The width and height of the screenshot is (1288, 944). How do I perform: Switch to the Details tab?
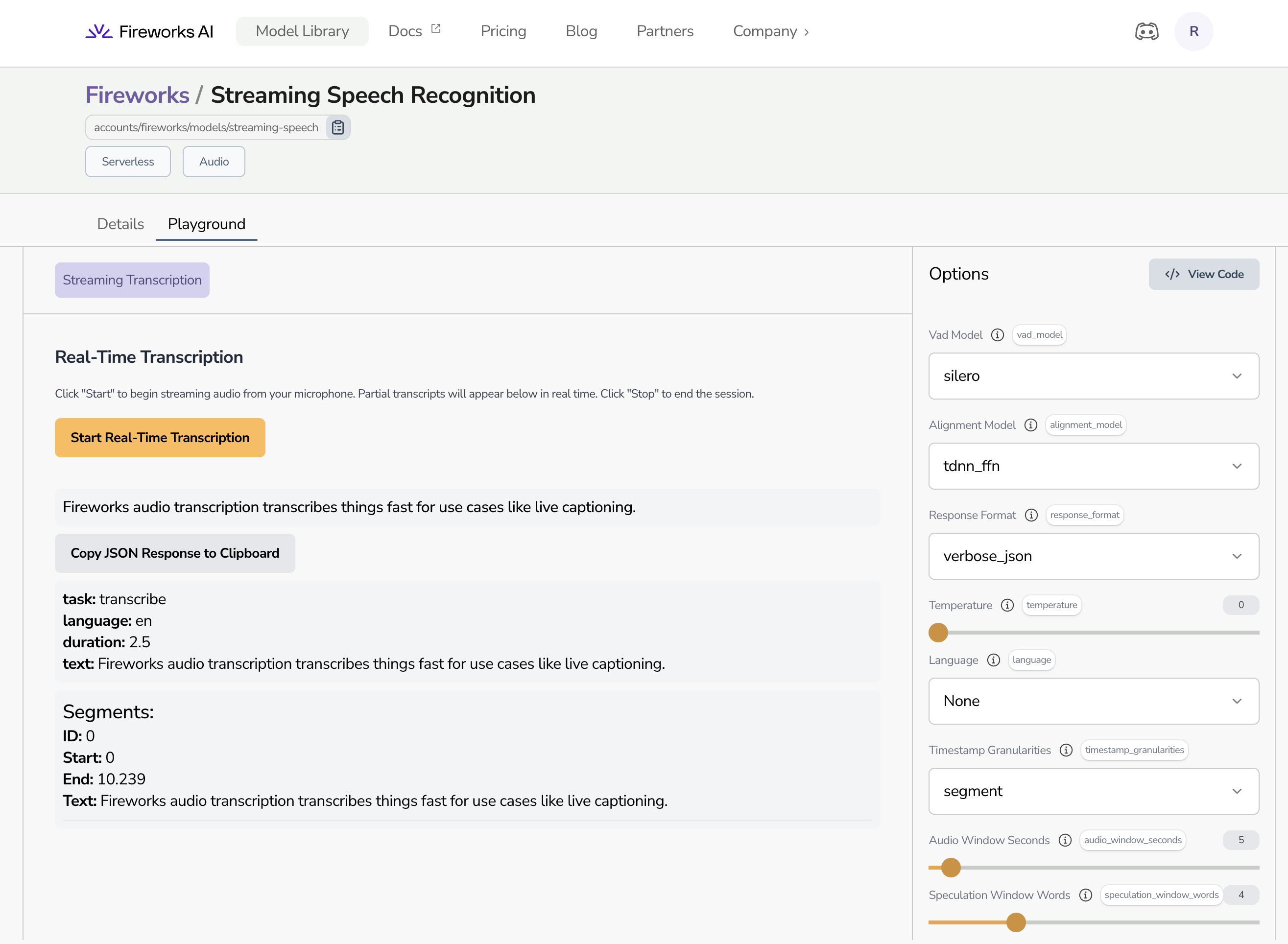[120, 224]
